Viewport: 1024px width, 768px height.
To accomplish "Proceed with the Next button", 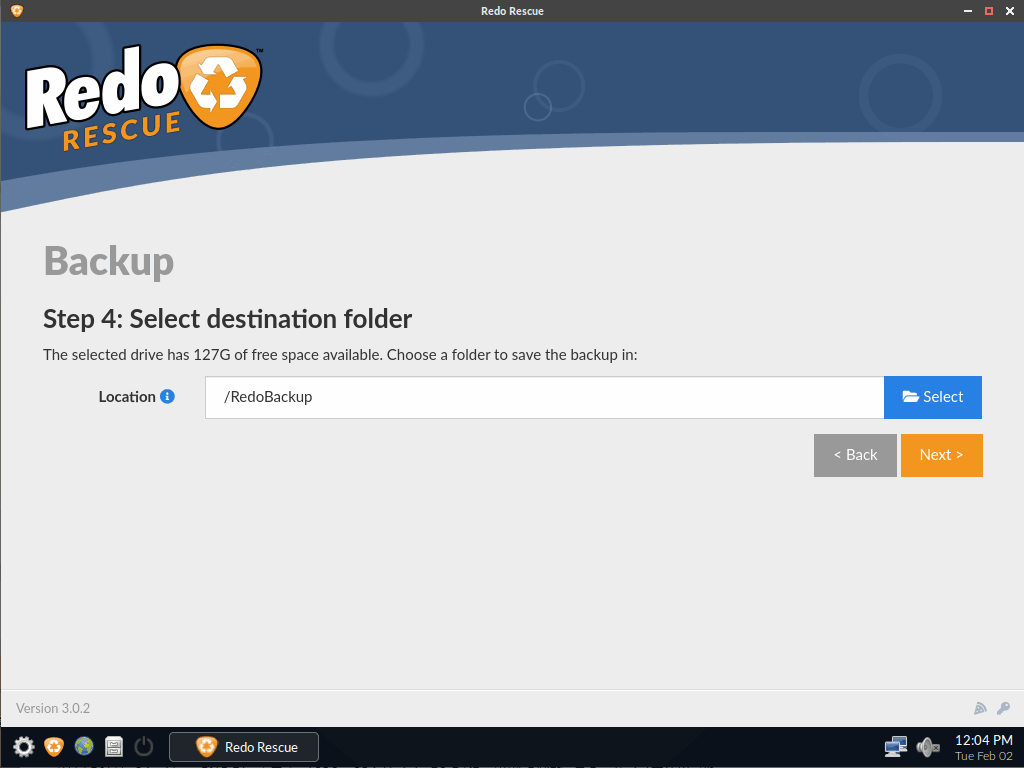I will (x=942, y=455).
